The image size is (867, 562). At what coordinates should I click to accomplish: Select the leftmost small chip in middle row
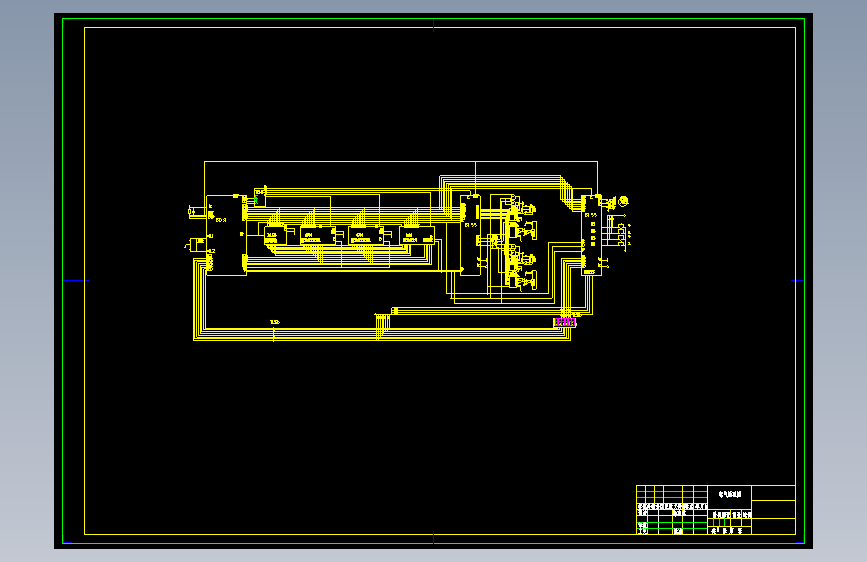click(275, 235)
